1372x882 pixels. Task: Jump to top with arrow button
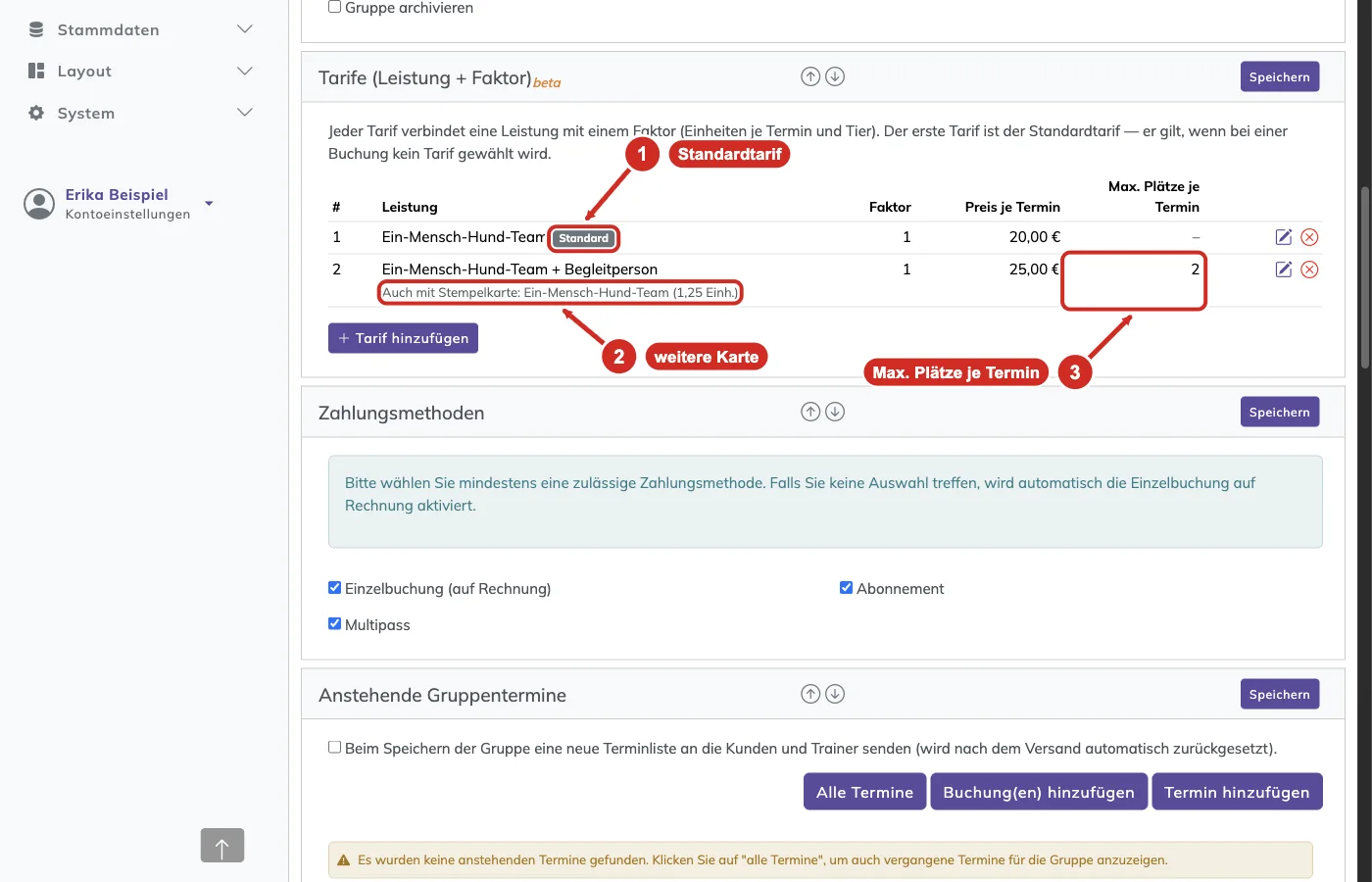pos(222,845)
